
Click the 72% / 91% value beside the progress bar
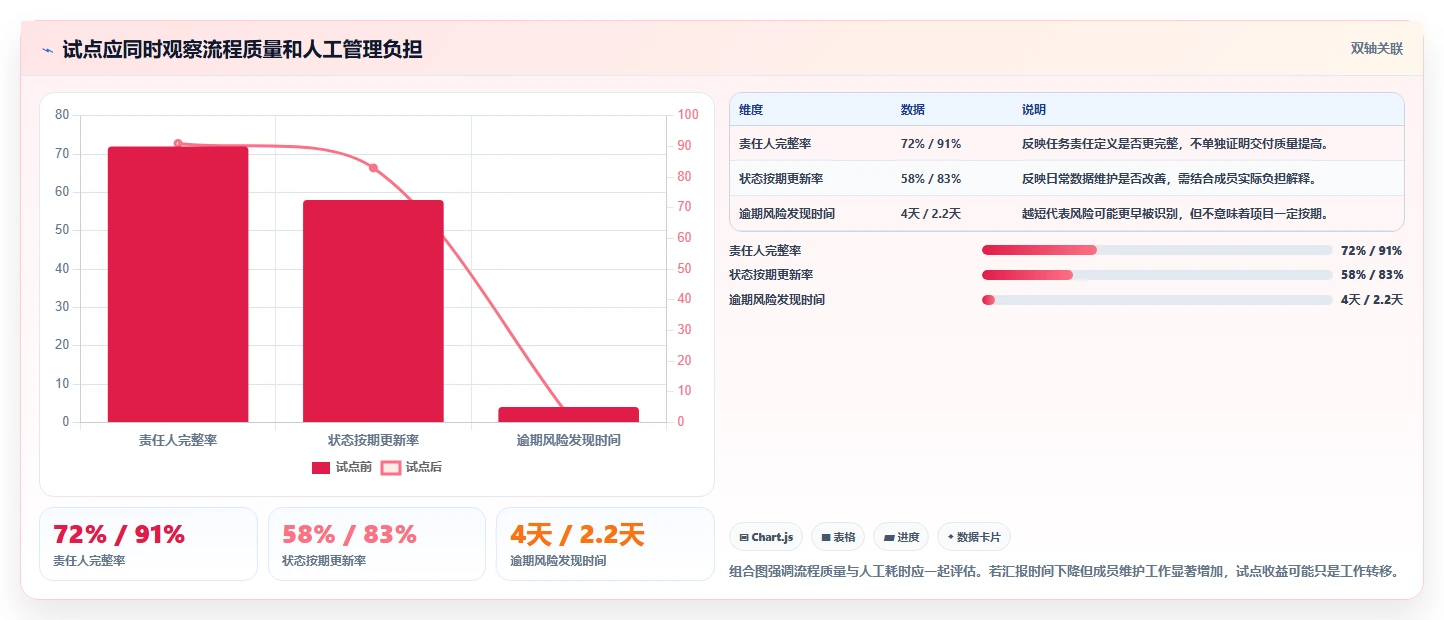pyautogui.click(x=1372, y=251)
